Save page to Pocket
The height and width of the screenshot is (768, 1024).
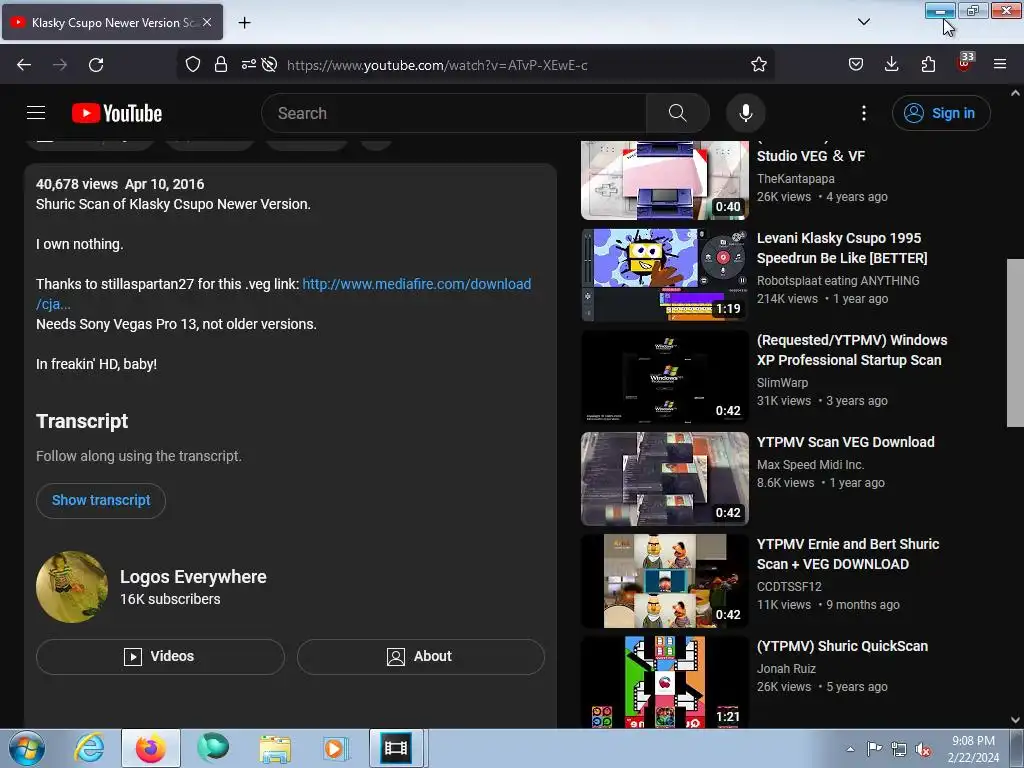(856, 64)
